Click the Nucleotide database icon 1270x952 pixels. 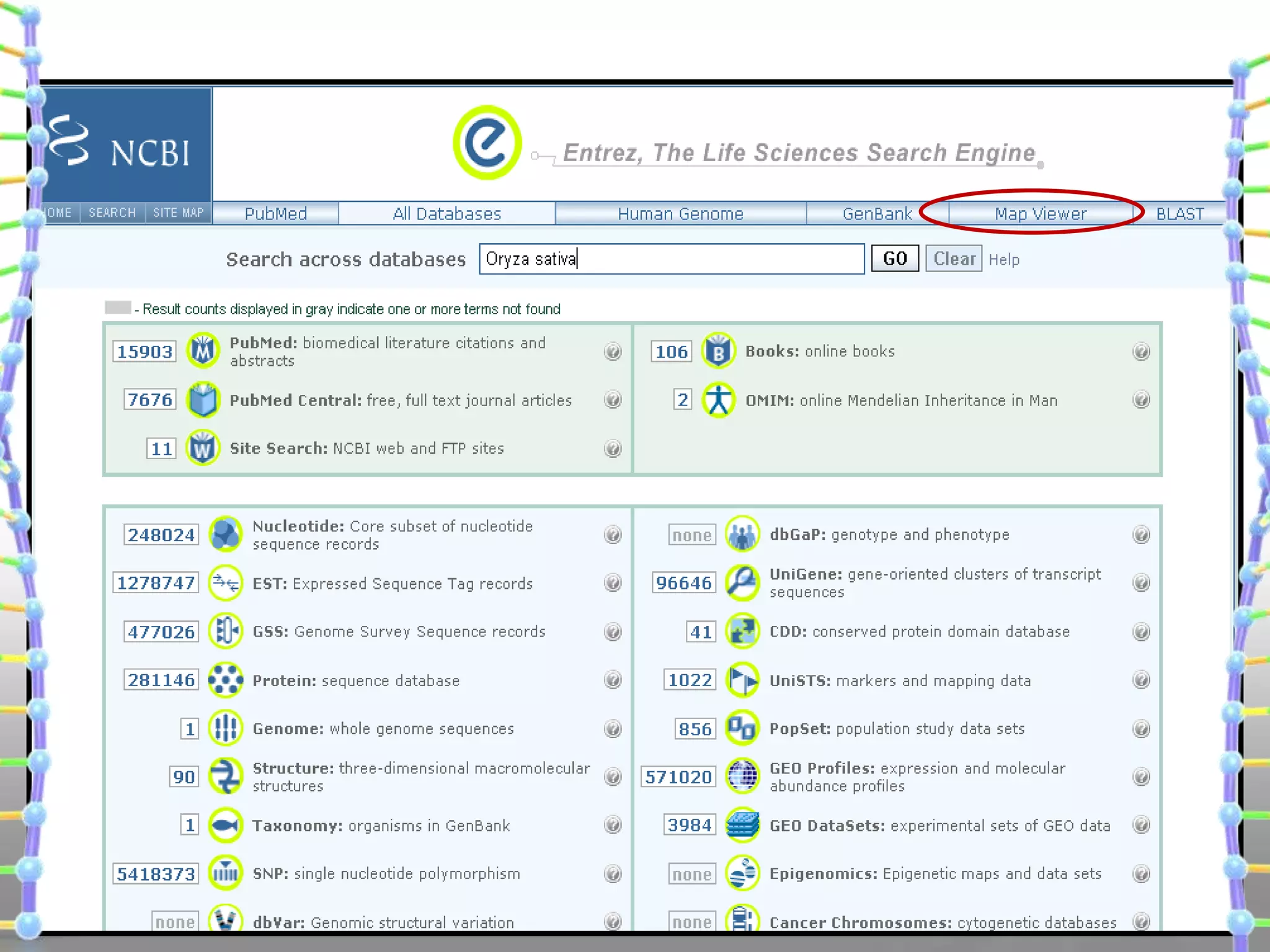(x=225, y=534)
